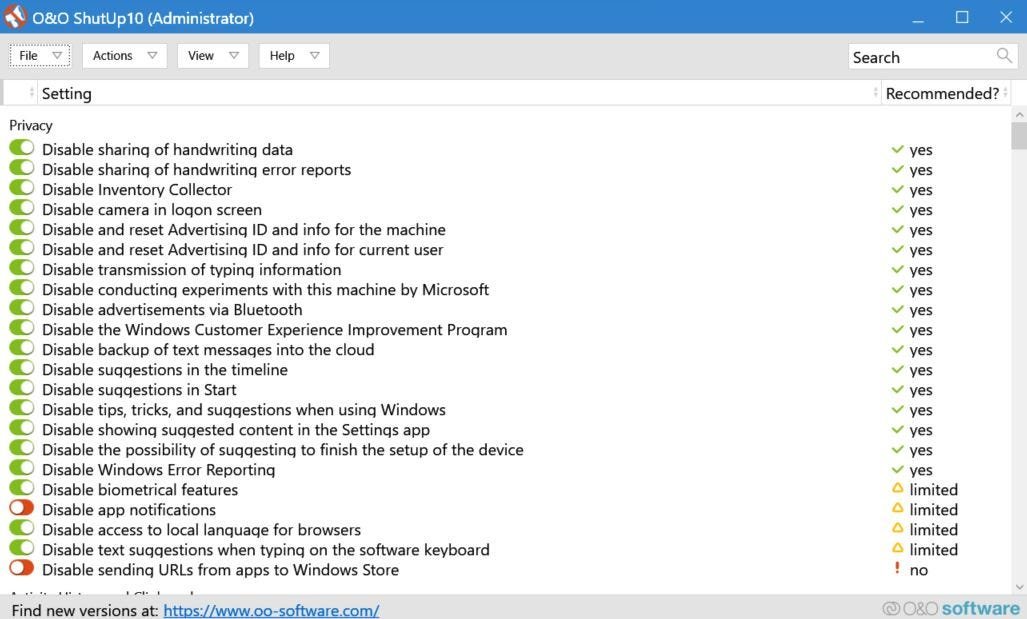The height and width of the screenshot is (619, 1027).
Task: Click limited icon for local language for browsers
Action: coord(897,528)
